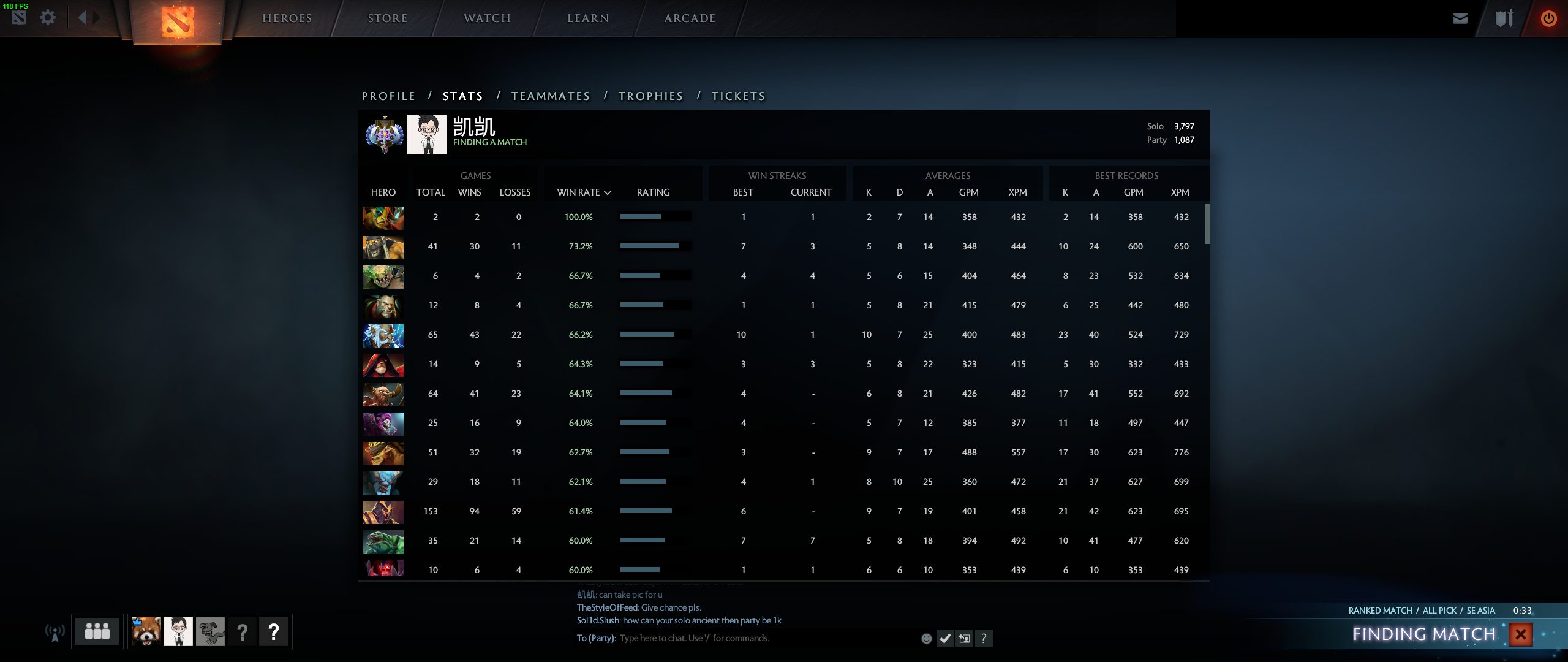
Task: Click the stats table vertical scrollbar
Action: click(x=1207, y=224)
